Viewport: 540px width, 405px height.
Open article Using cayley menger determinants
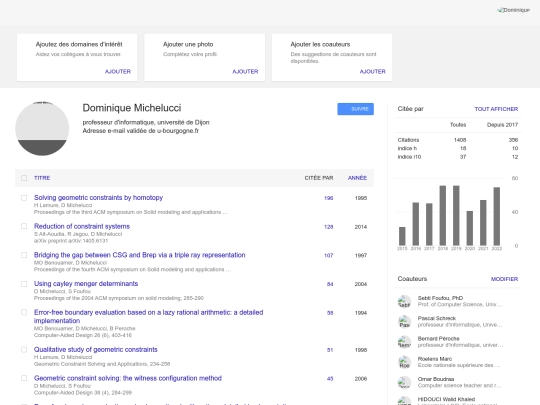(86, 284)
